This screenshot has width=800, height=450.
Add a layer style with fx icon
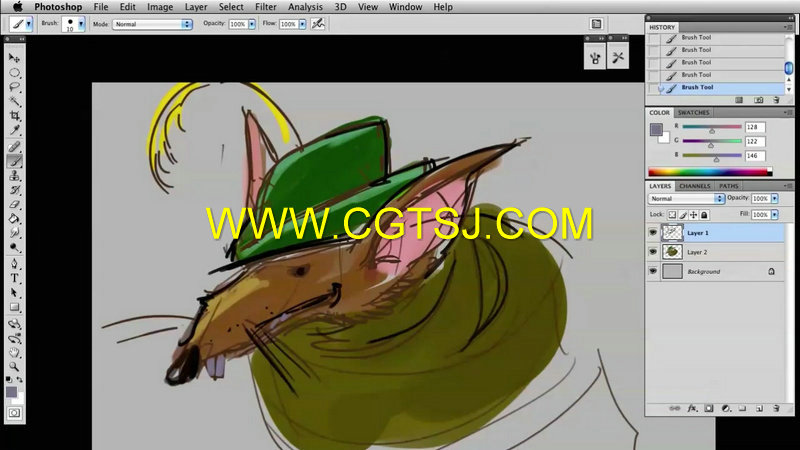coord(692,408)
